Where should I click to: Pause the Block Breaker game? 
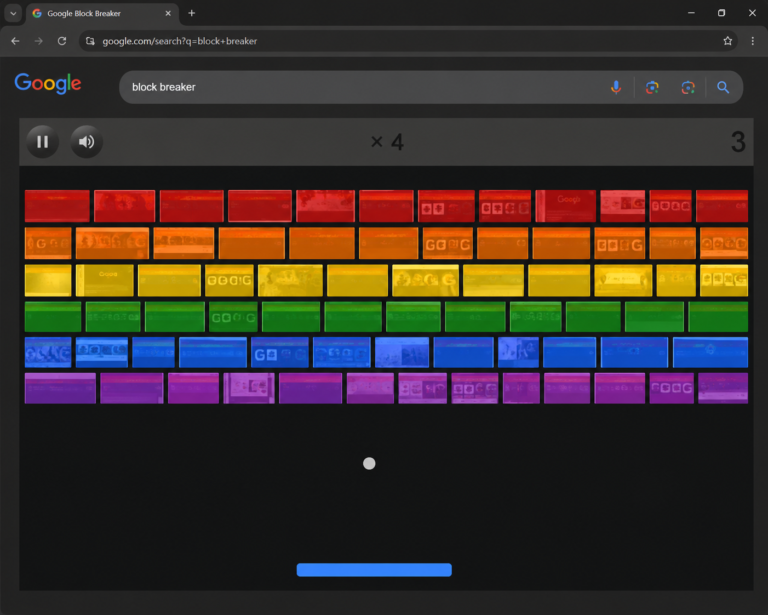point(43,142)
